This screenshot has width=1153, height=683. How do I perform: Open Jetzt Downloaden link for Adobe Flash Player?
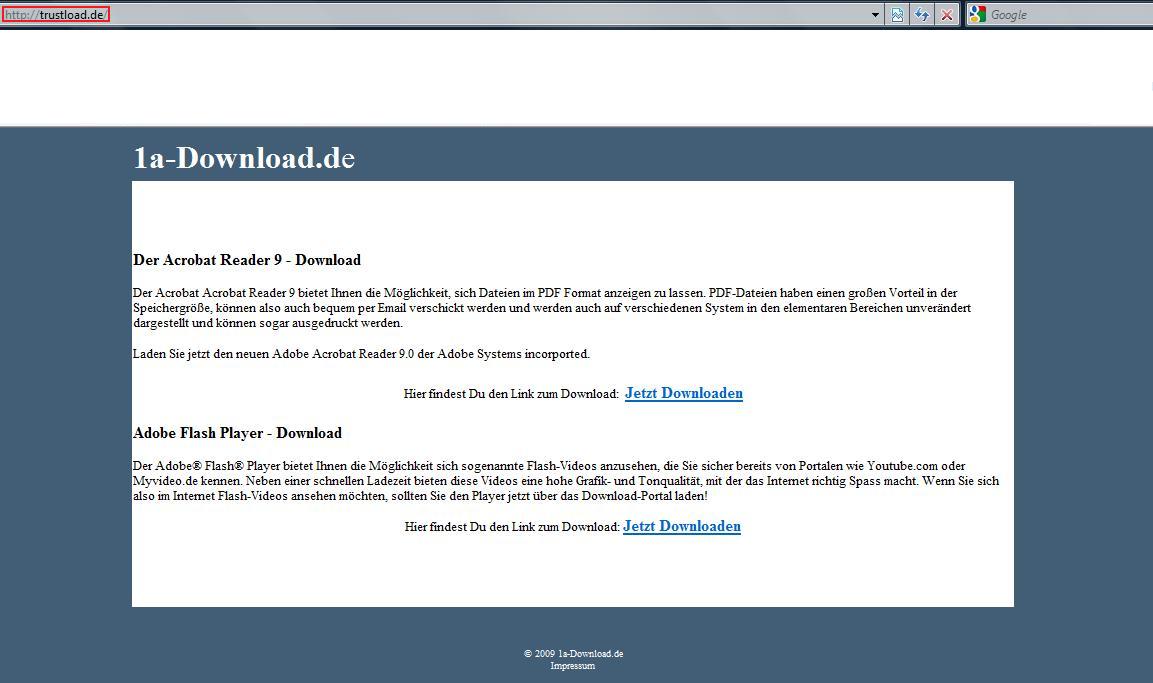[x=682, y=526]
